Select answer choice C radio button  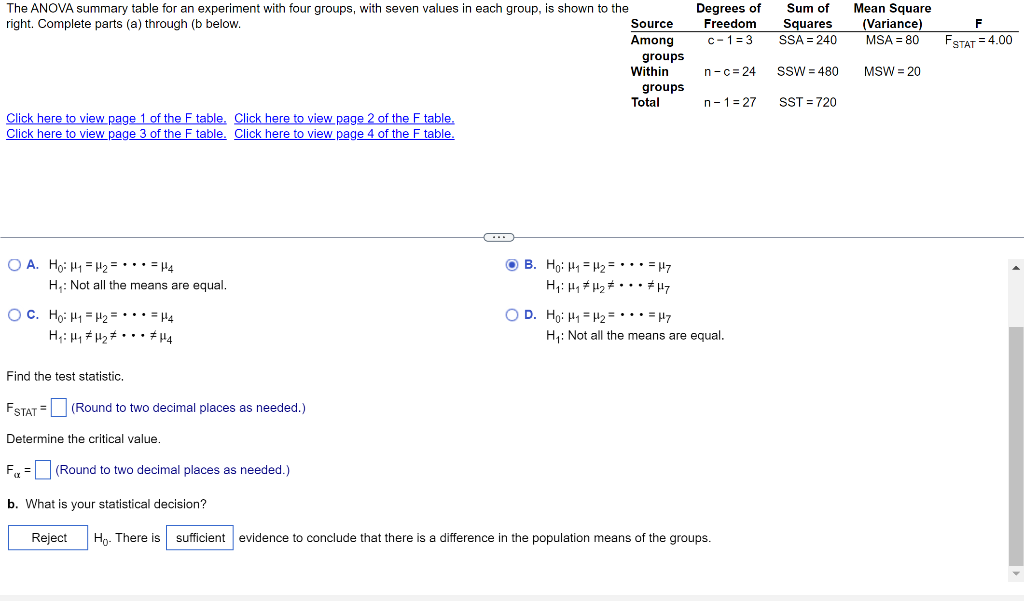coord(14,314)
